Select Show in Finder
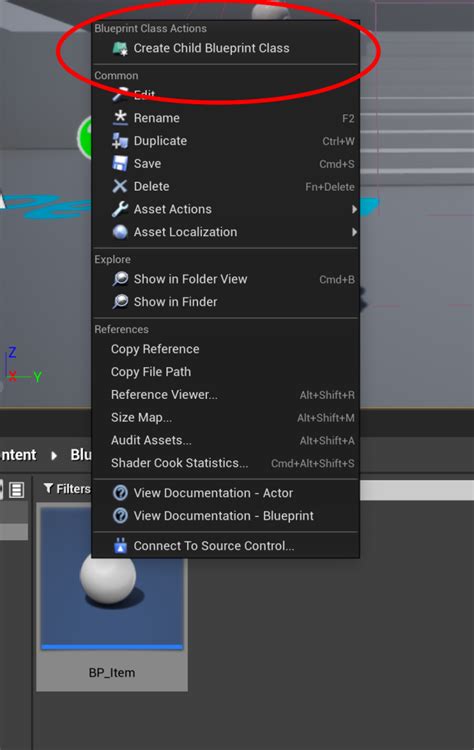This screenshot has width=474, height=750. [226, 302]
